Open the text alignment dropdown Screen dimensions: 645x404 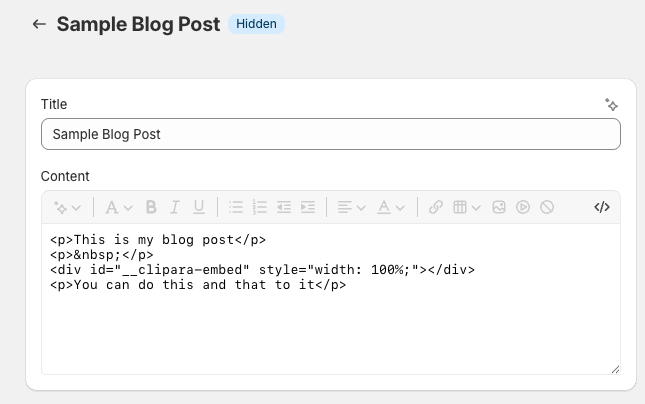[x=351, y=207]
